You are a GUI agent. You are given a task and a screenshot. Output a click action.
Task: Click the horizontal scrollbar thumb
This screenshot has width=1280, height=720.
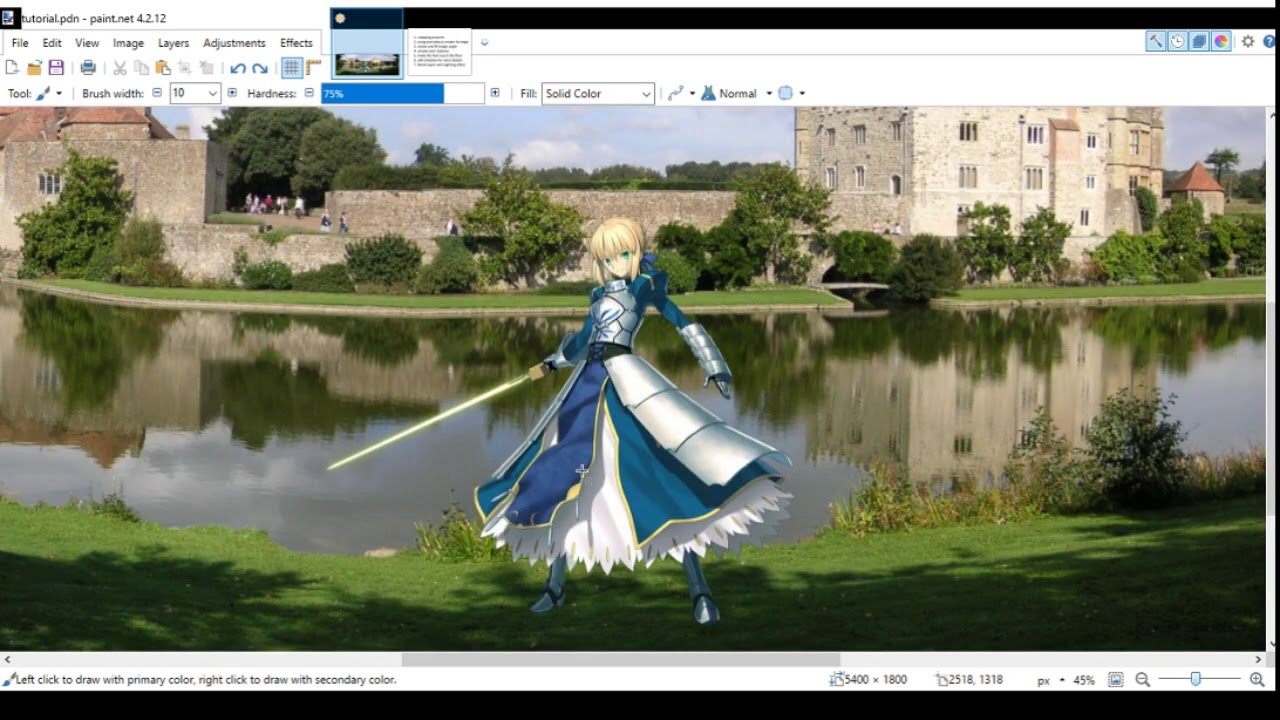coord(621,659)
